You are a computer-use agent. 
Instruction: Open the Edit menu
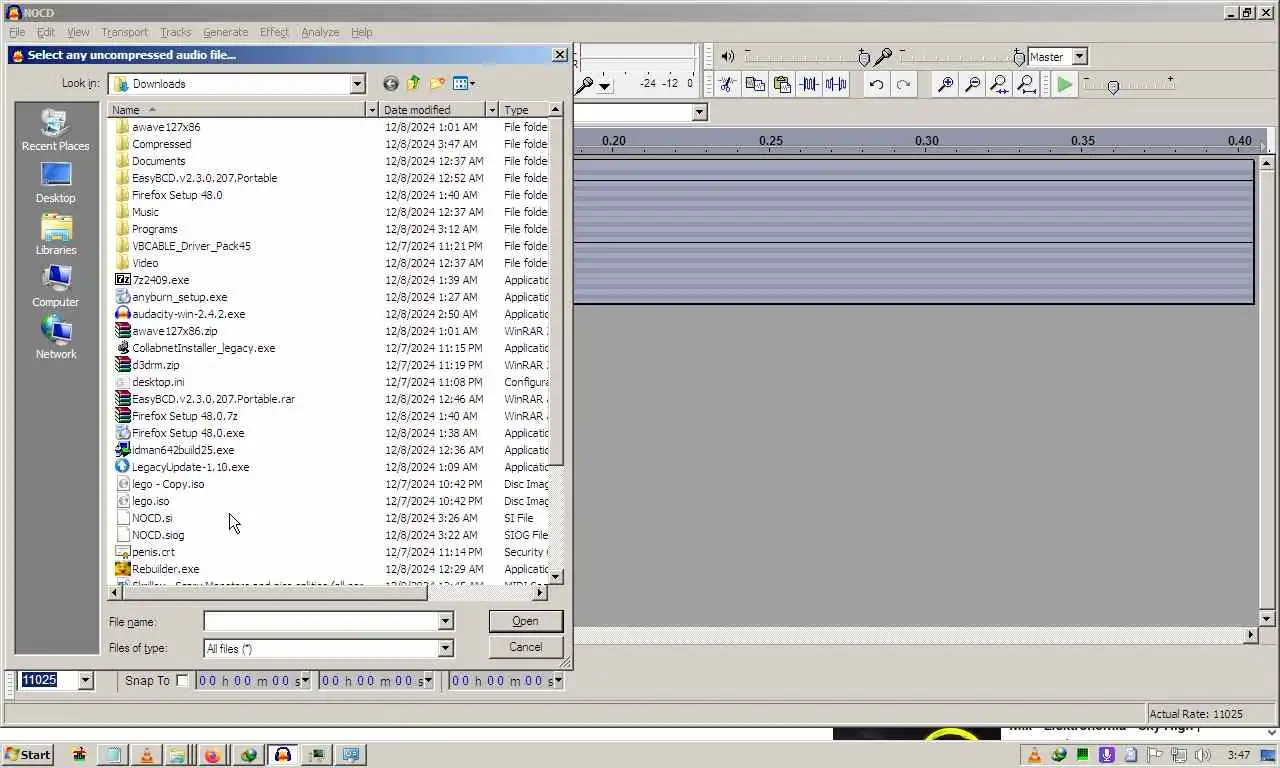click(46, 32)
